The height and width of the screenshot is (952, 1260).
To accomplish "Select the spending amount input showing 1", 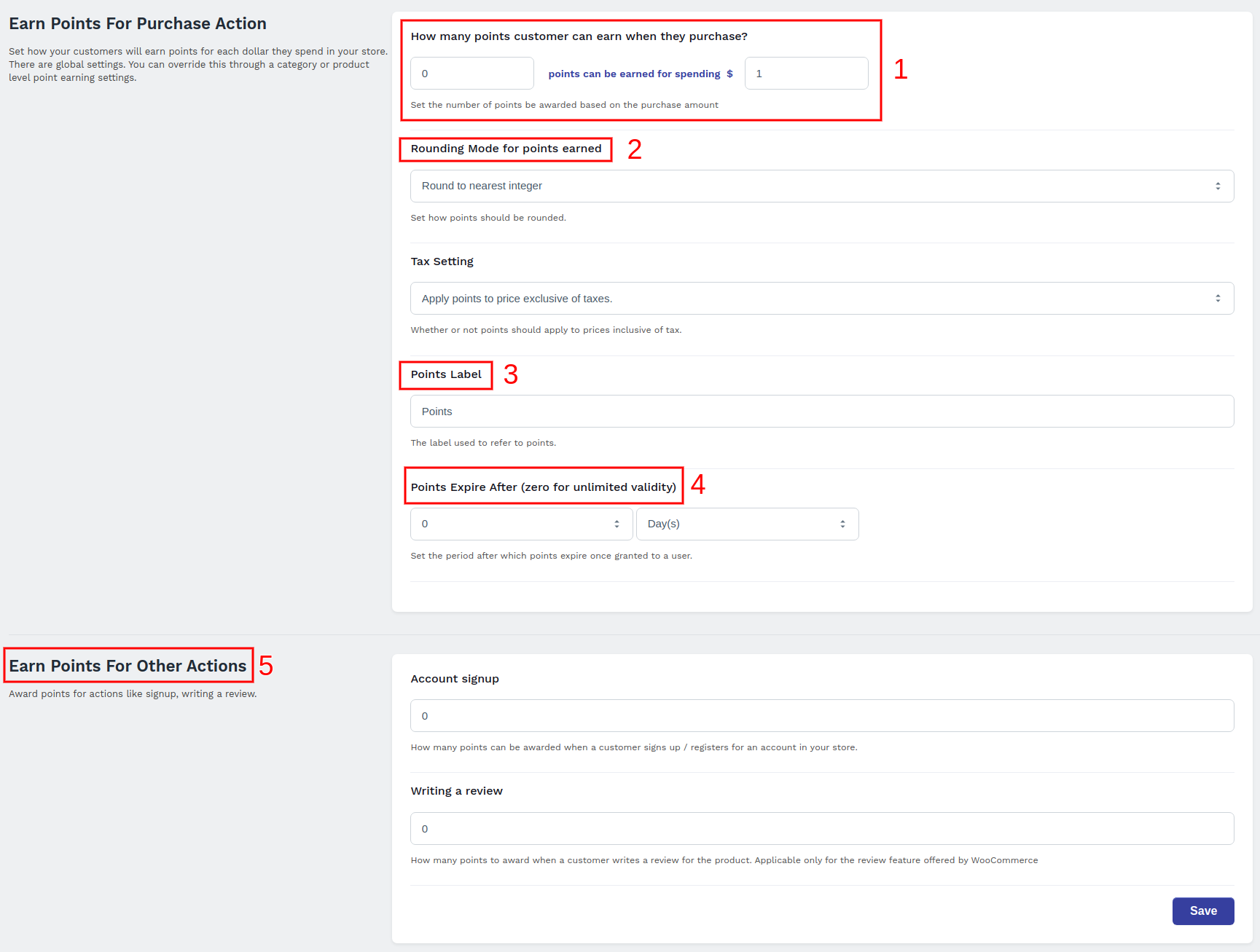I will coord(805,73).
